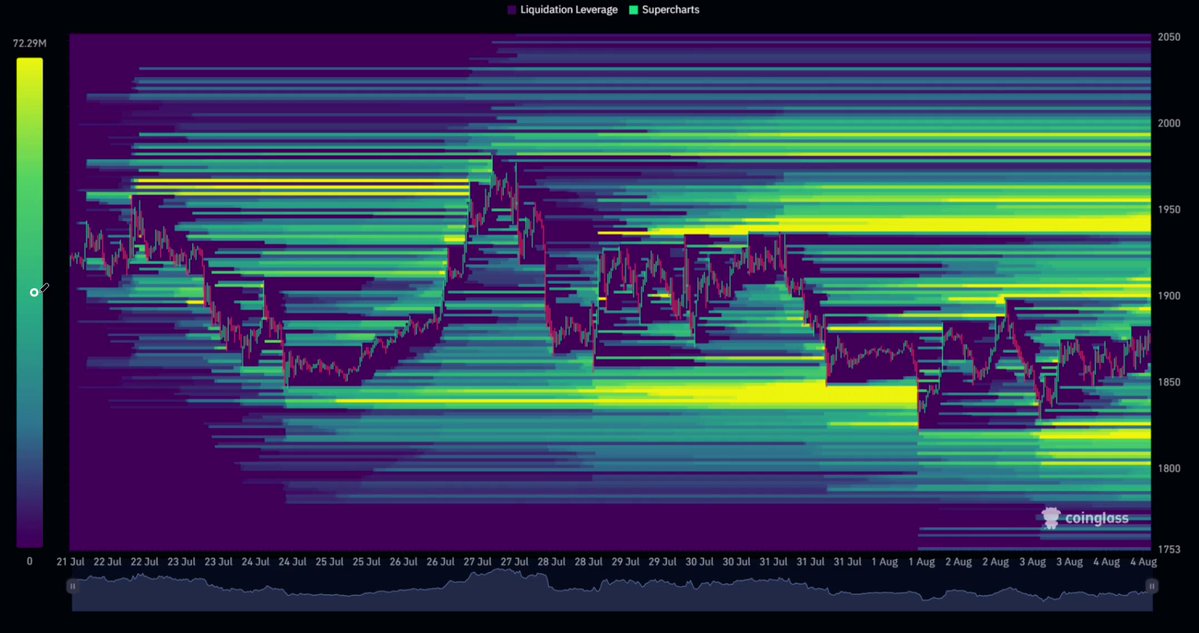
Task: Click the 1850 price axis label
Action: pos(1168,381)
